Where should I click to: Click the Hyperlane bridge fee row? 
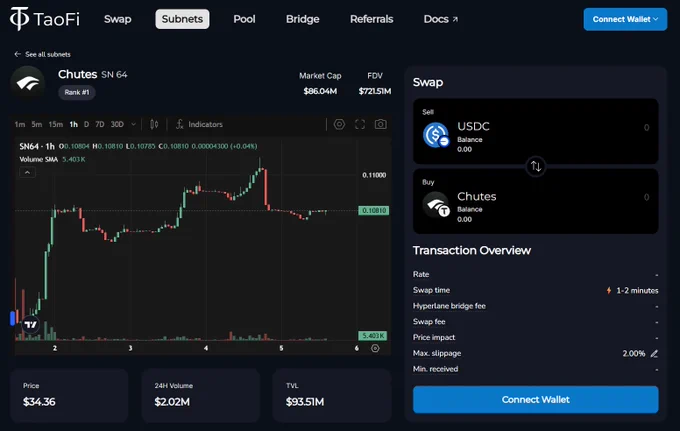[536, 306]
